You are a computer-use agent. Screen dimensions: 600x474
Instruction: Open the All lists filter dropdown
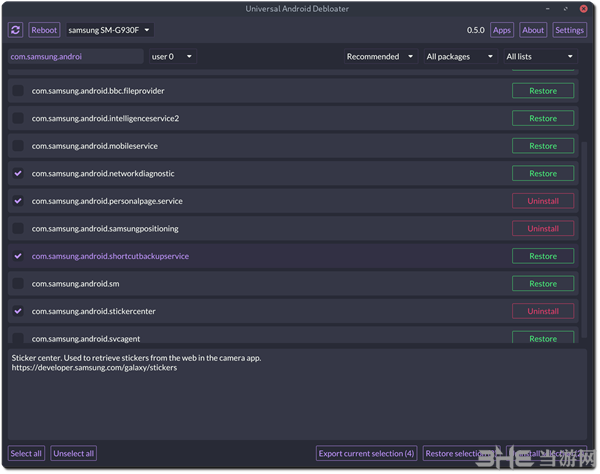pos(540,57)
